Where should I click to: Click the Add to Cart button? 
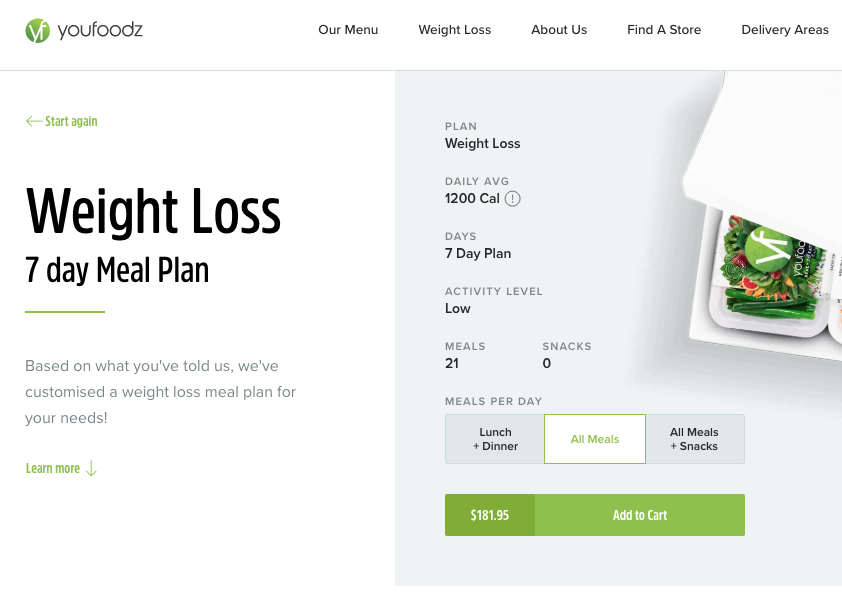tap(640, 515)
